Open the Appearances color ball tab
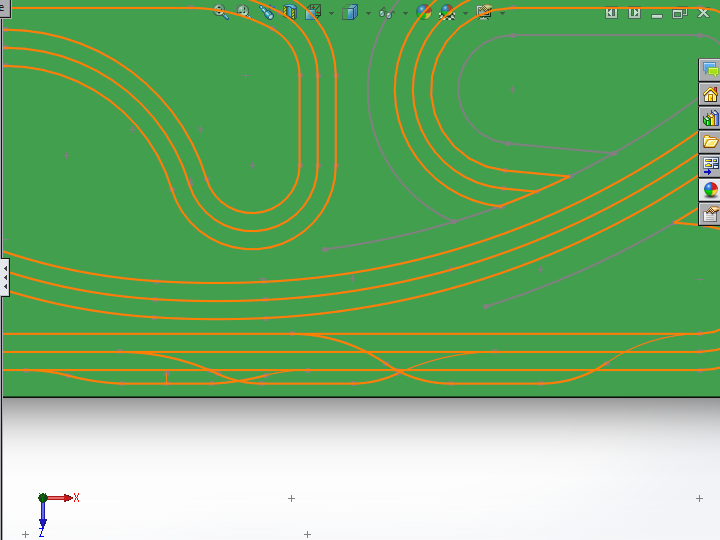 tap(710, 190)
